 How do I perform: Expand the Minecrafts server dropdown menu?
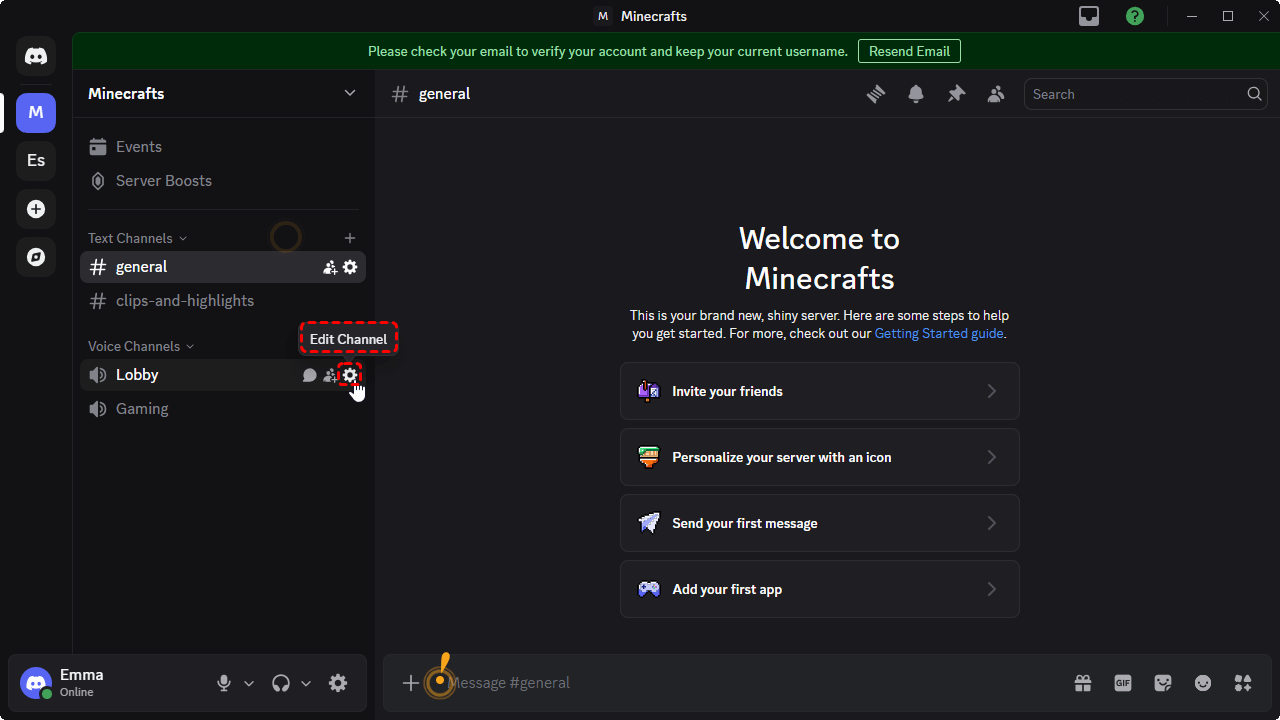[350, 93]
